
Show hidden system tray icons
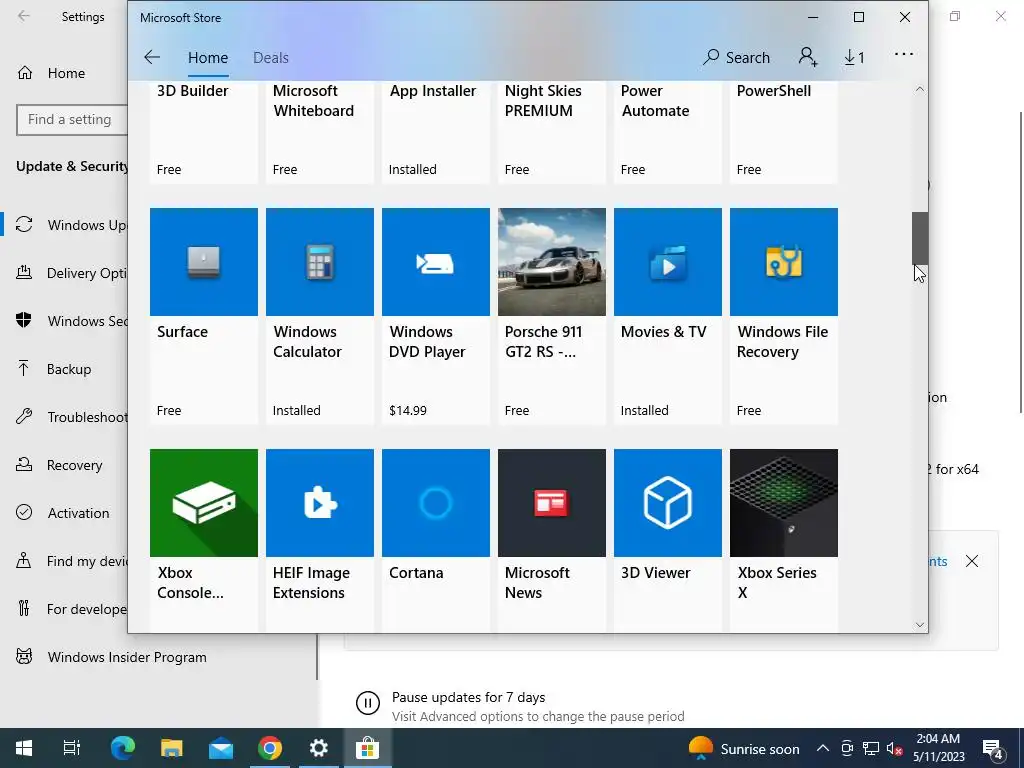click(x=823, y=748)
